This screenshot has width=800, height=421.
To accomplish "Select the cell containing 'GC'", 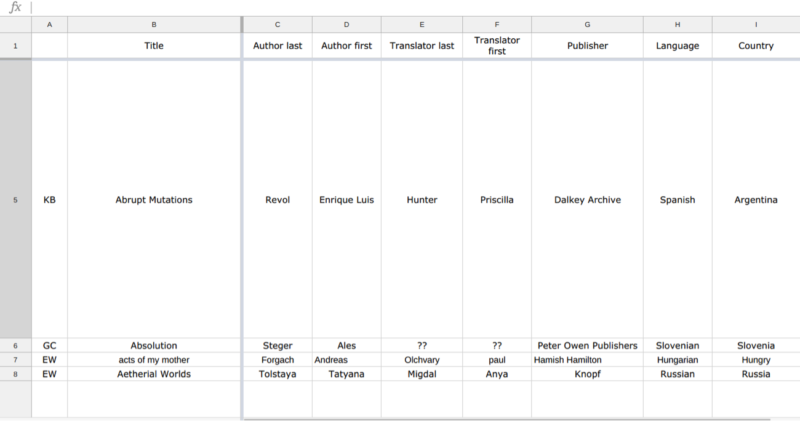I will tap(49, 345).
